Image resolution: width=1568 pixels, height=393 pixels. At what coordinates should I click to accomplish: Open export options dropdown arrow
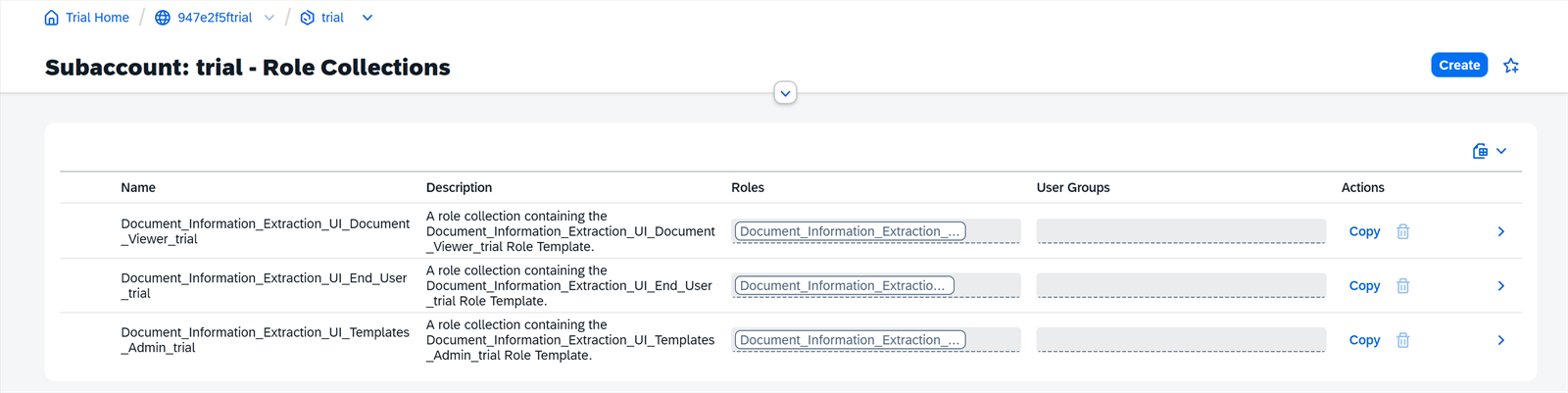1501,151
